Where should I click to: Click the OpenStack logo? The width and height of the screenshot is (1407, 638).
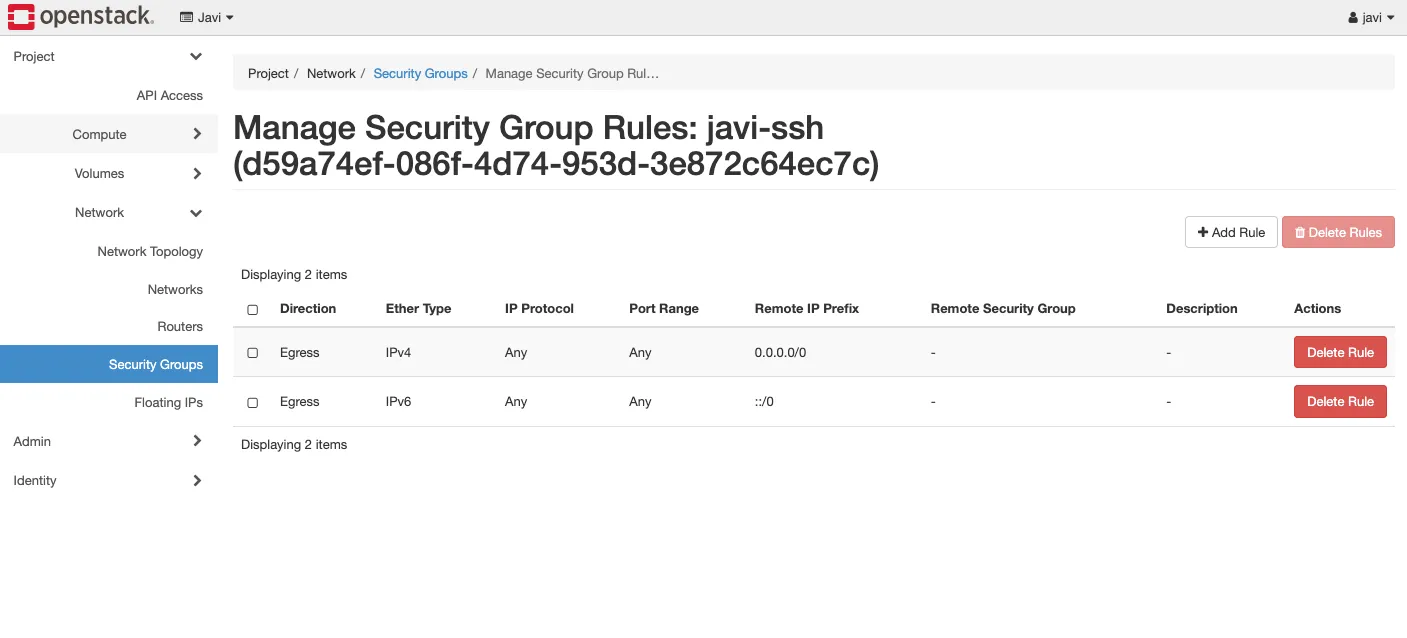pyautogui.click(x=80, y=16)
